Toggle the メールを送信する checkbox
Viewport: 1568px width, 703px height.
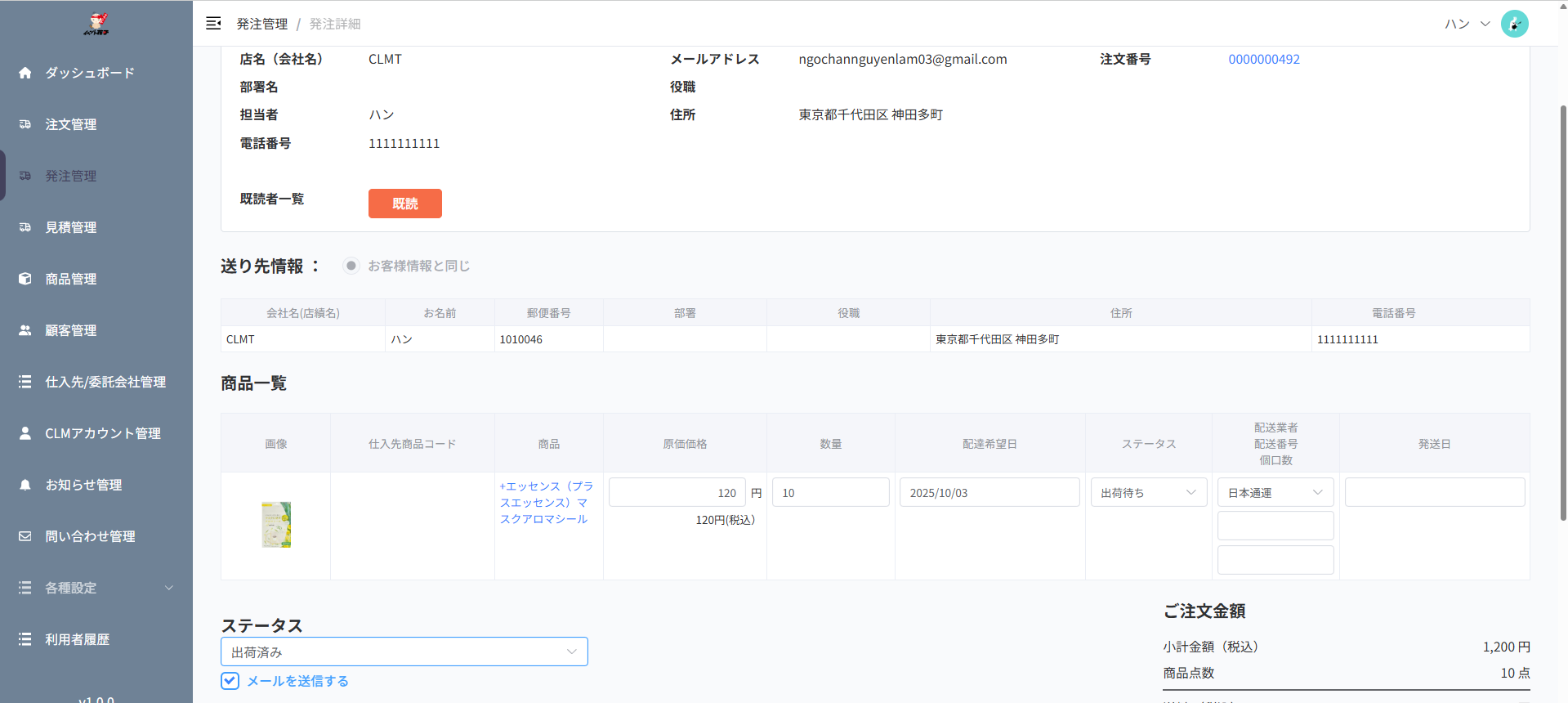tap(230, 681)
